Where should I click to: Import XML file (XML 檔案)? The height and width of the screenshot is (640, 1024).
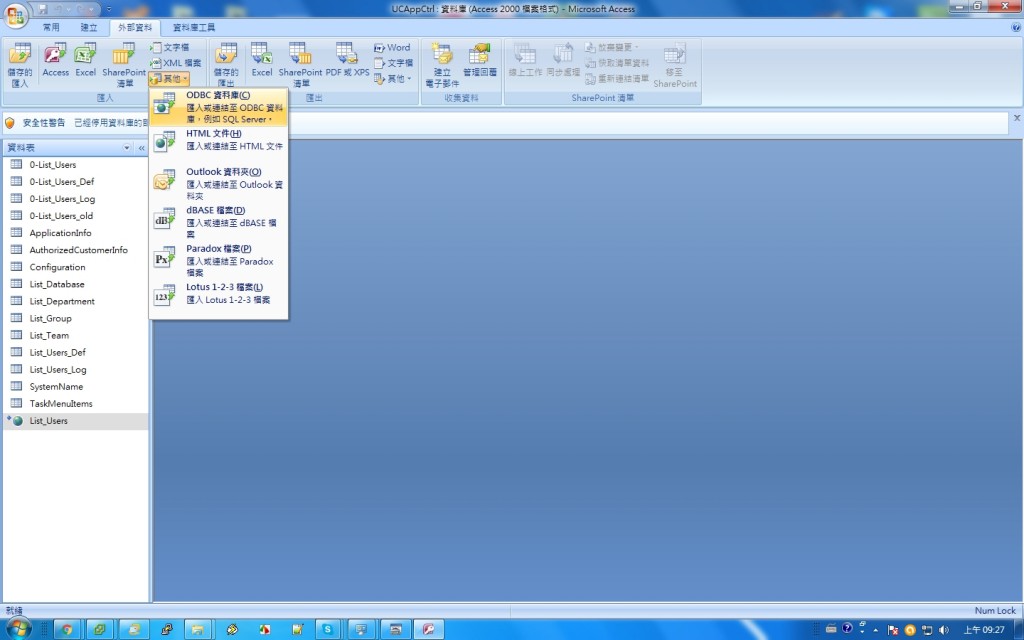coord(176,63)
